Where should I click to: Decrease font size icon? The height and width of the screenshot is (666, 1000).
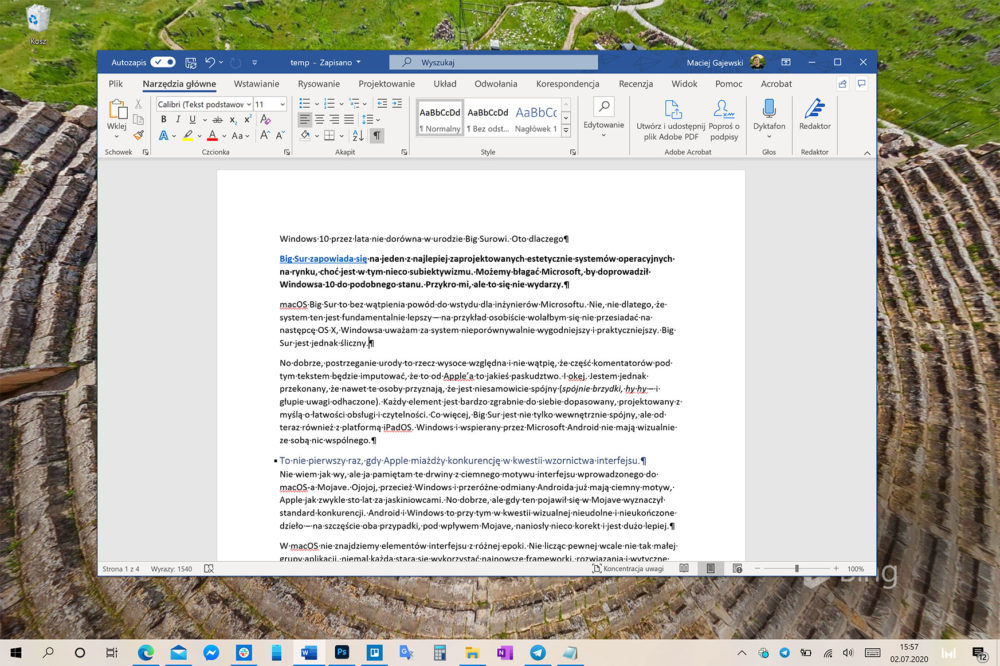280,135
